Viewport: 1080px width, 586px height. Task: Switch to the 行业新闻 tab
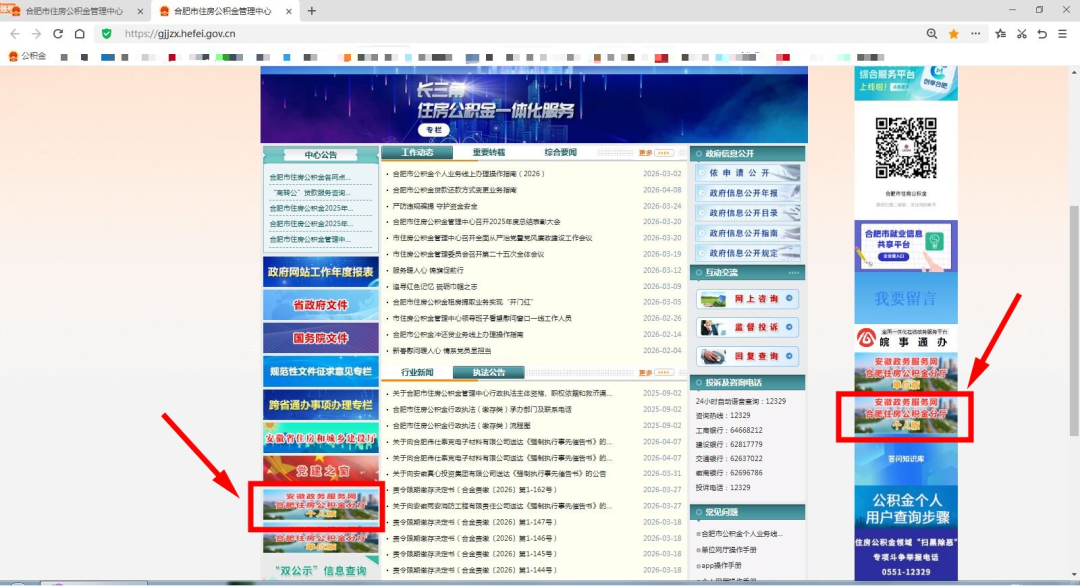[417, 372]
